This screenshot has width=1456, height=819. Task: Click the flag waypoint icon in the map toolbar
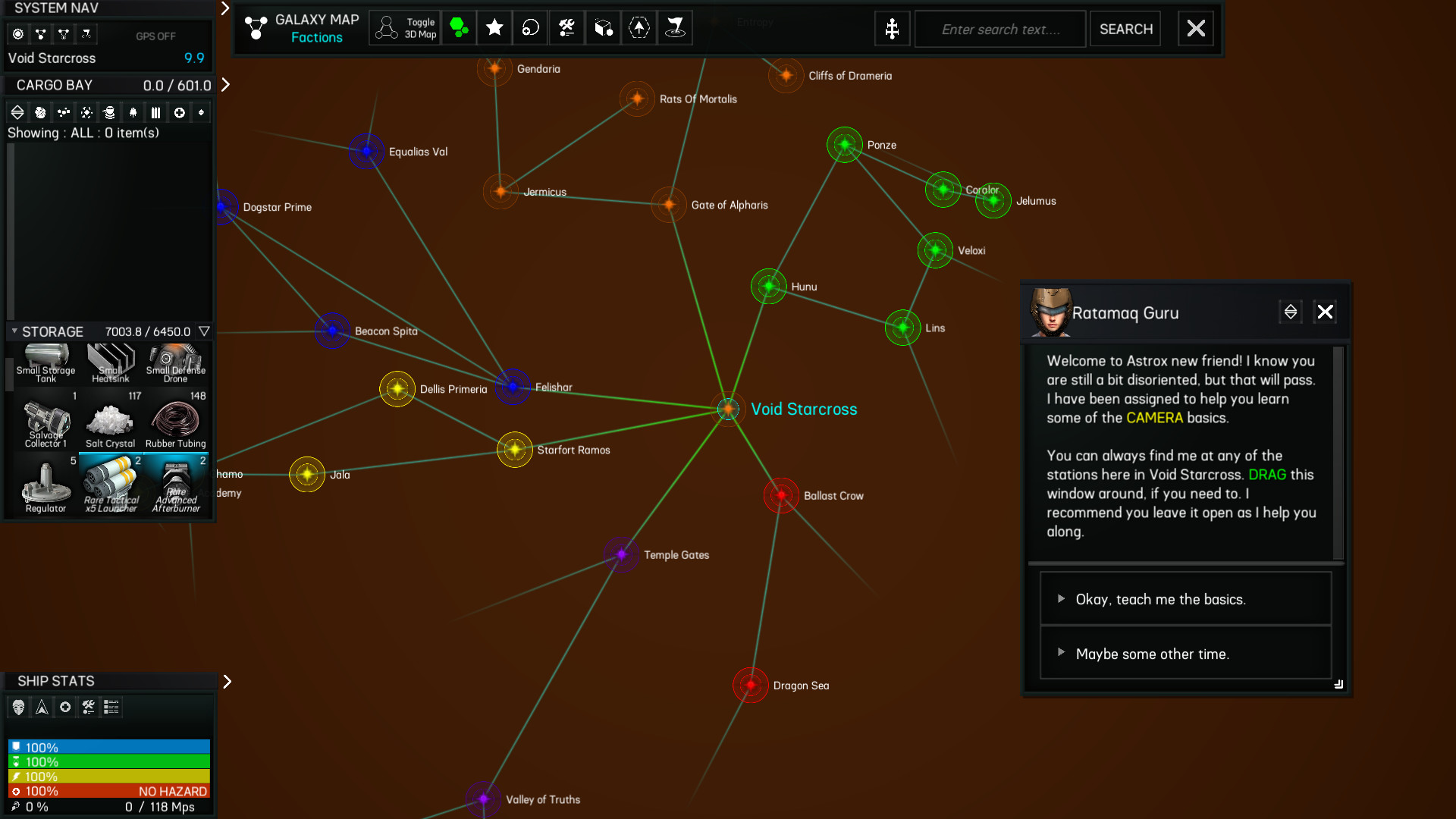coord(676,28)
